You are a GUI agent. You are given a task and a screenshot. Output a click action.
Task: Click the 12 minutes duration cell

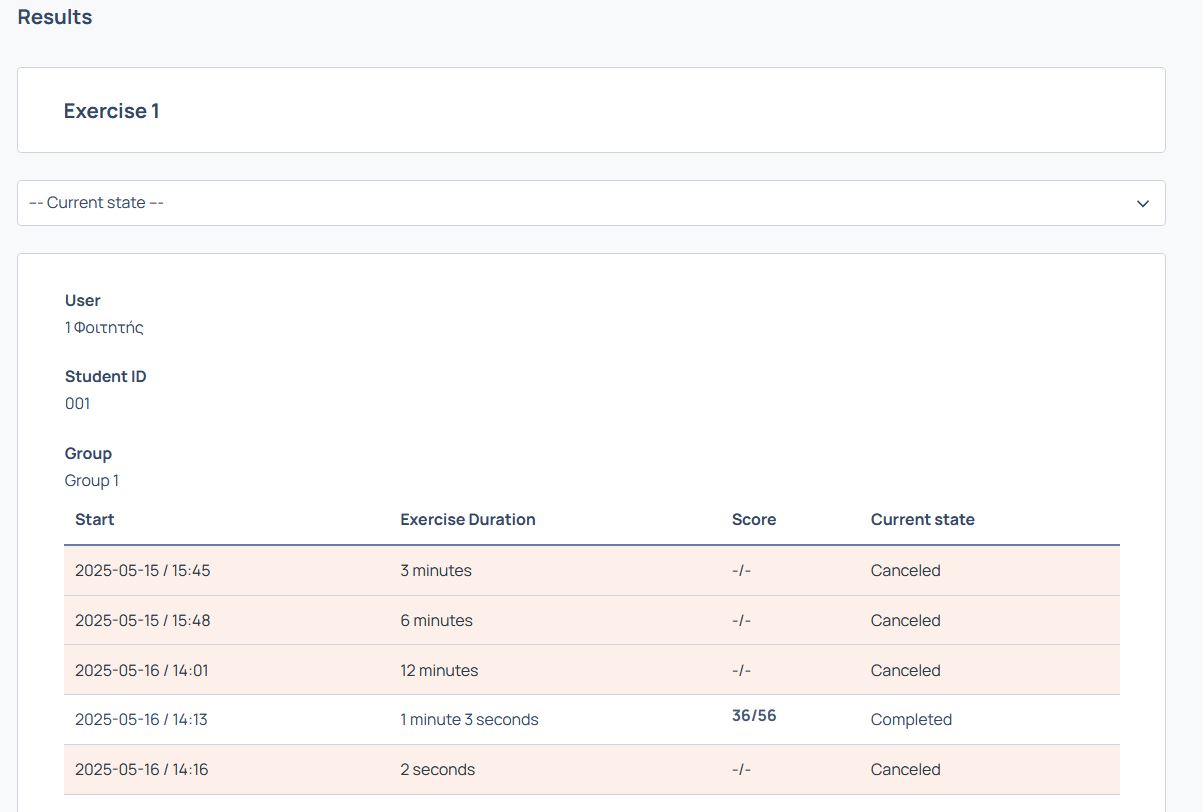[x=439, y=670]
